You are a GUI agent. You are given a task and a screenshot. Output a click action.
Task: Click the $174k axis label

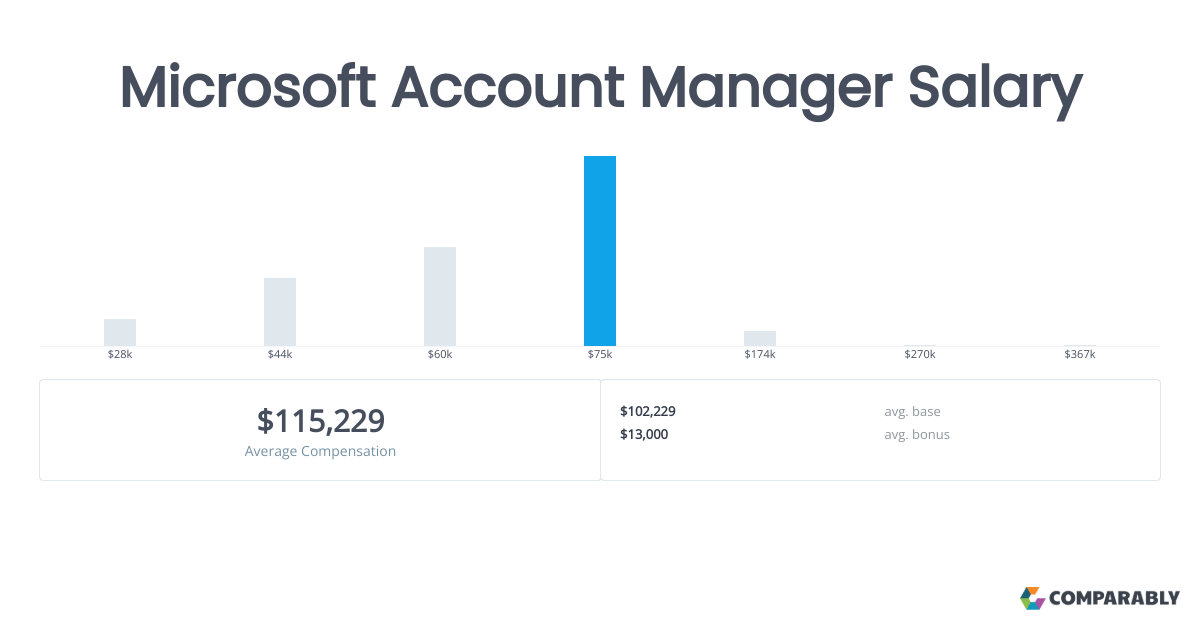tap(760, 355)
